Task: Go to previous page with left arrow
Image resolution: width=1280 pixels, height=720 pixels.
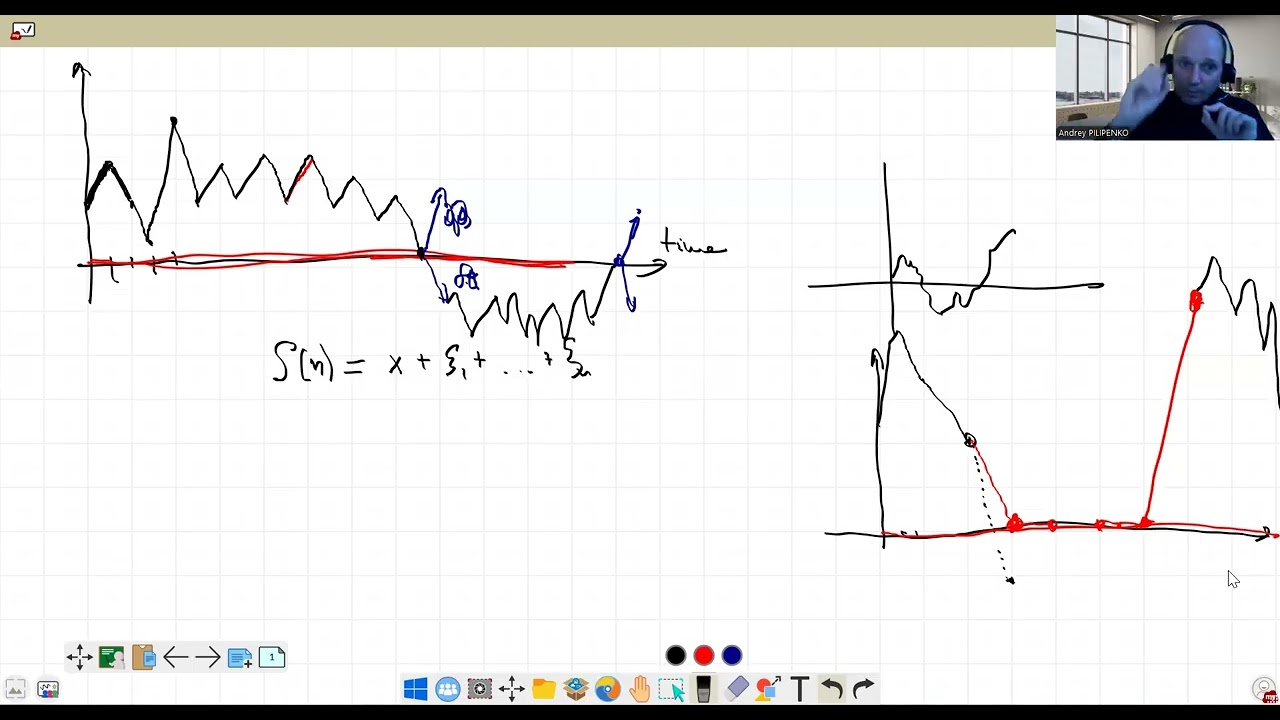Action: click(176, 657)
